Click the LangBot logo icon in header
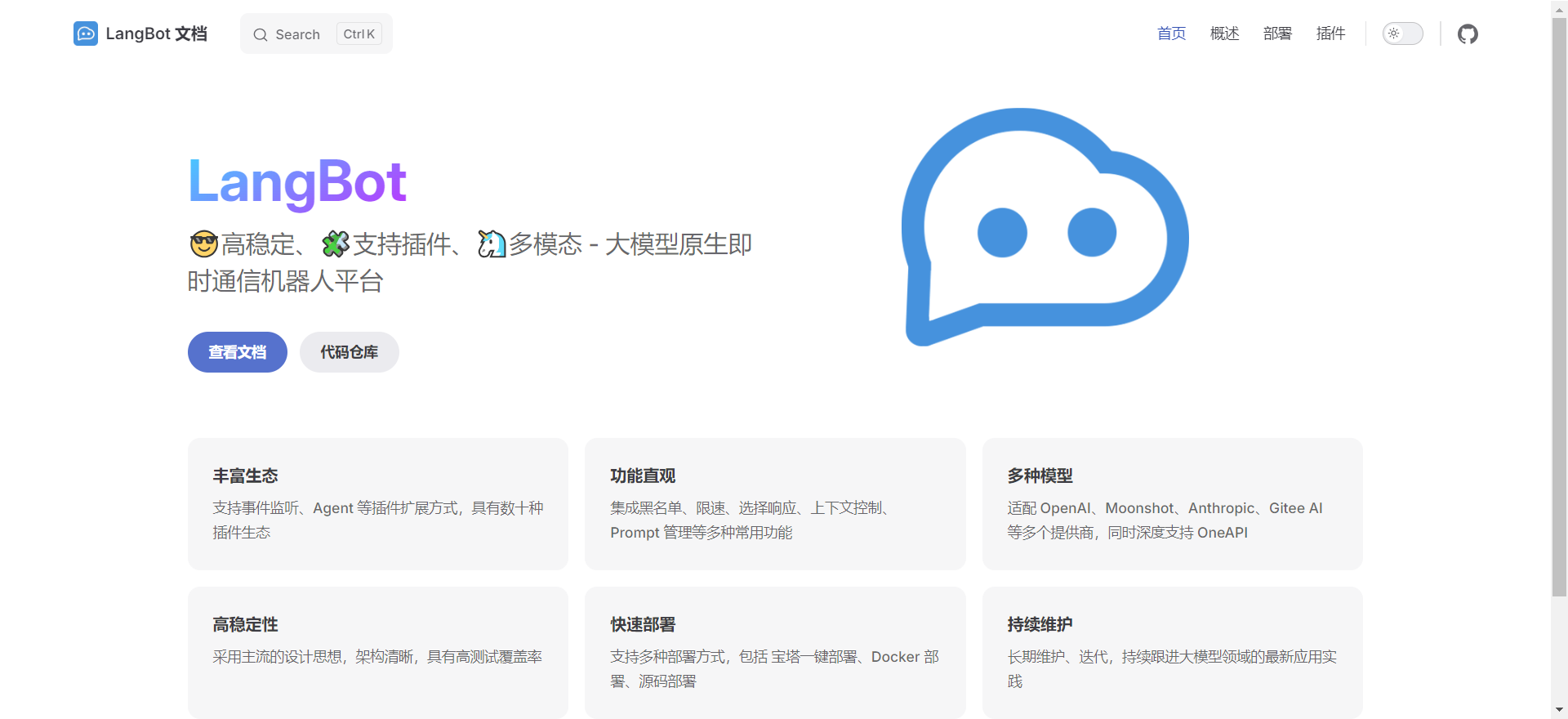 coord(86,33)
